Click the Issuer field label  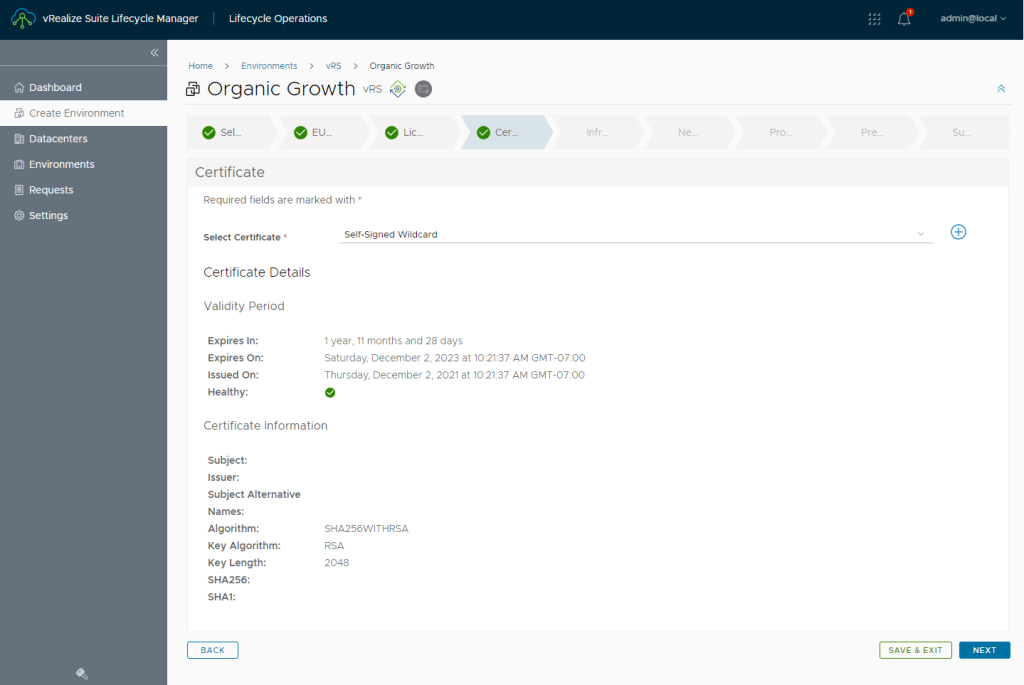point(223,477)
